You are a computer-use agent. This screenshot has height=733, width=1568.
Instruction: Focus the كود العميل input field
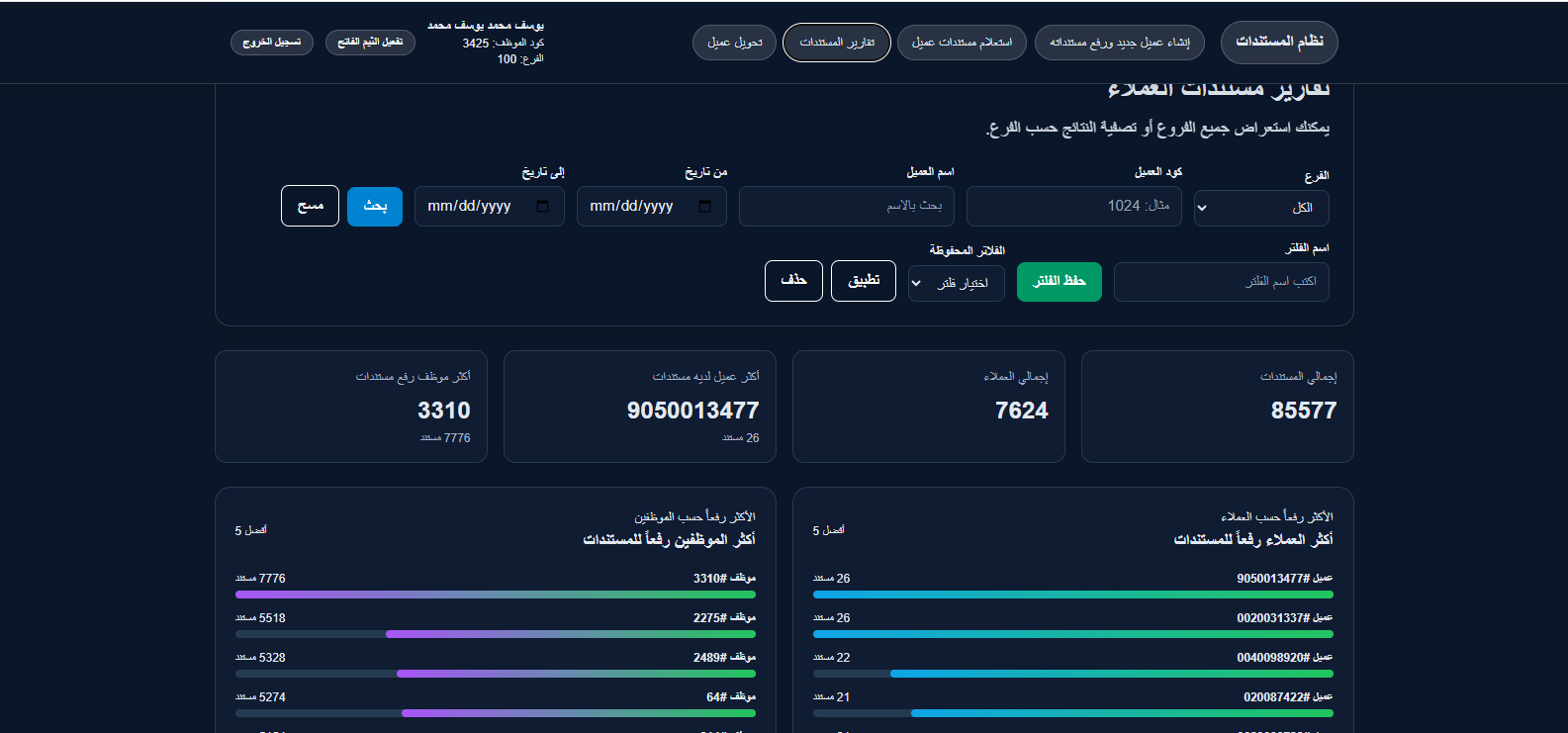[x=1074, y=206]
